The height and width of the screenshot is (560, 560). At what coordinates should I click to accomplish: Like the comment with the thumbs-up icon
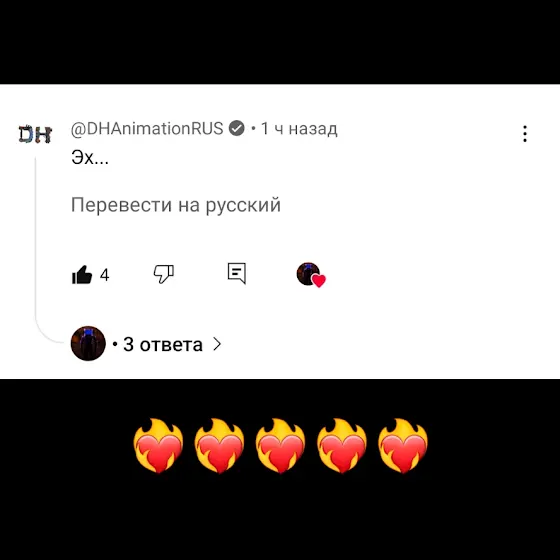(82, 275)
